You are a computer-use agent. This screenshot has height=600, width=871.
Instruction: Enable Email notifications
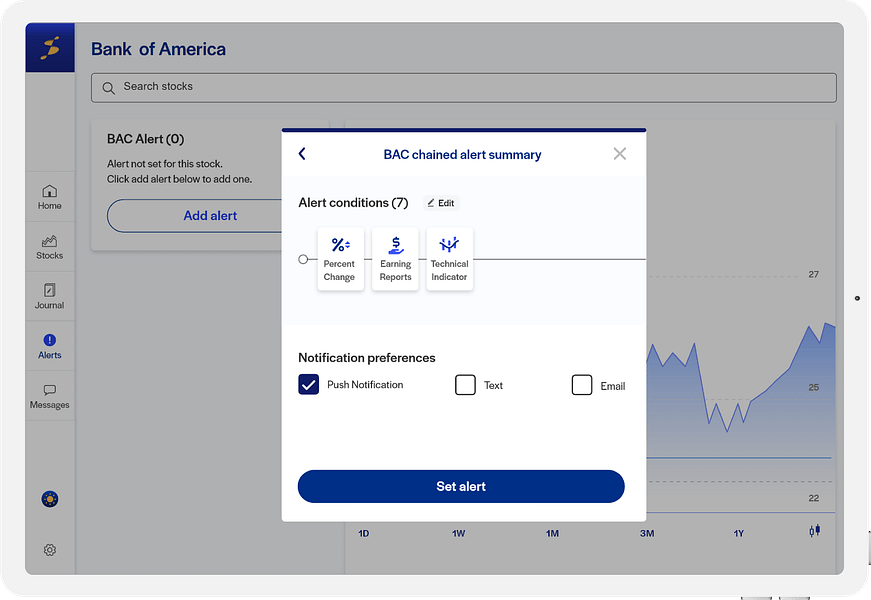coord(581,384)
